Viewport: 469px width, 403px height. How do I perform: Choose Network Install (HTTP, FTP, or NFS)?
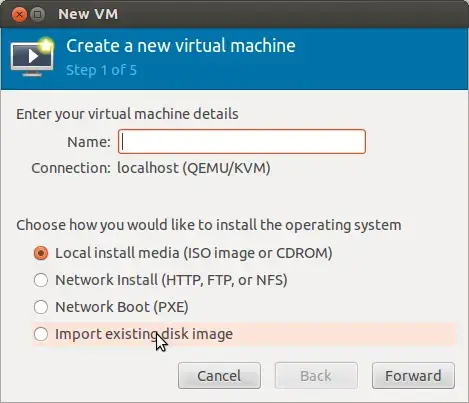tap(161, 280)
